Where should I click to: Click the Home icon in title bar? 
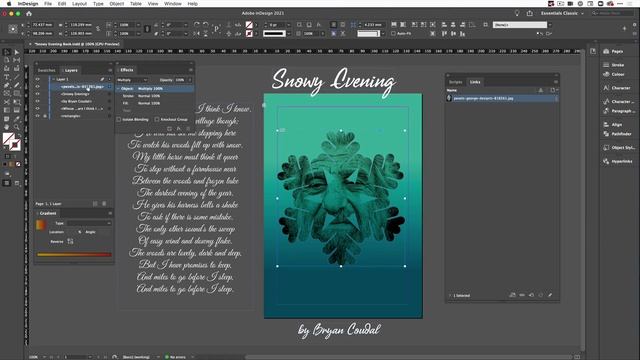point(29,13)
